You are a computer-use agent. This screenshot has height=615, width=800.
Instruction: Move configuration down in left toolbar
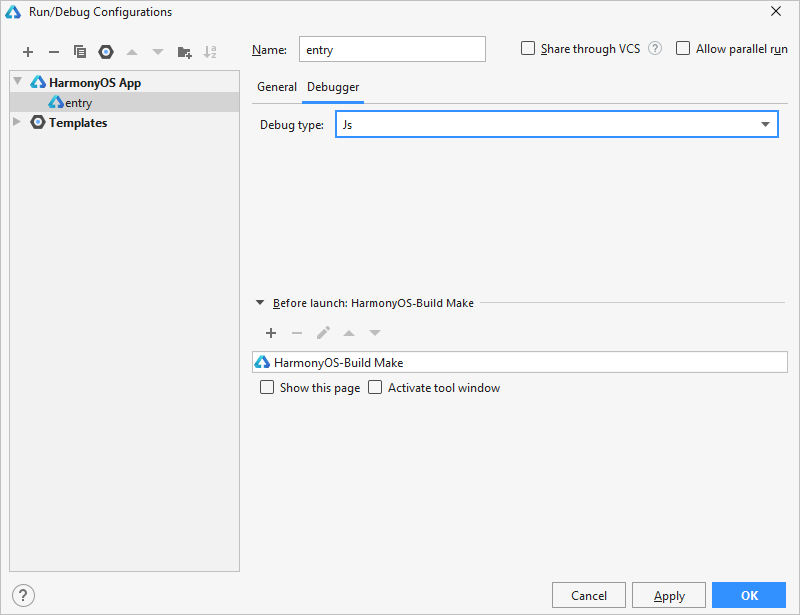tap(158, 52)
